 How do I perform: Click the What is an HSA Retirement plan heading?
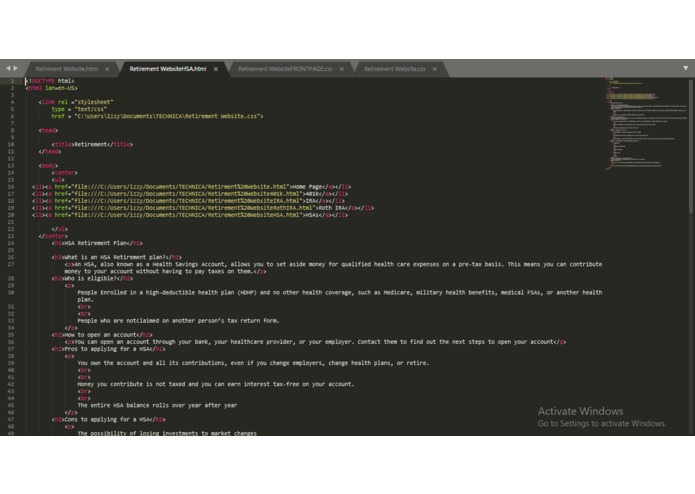point(117,257)
